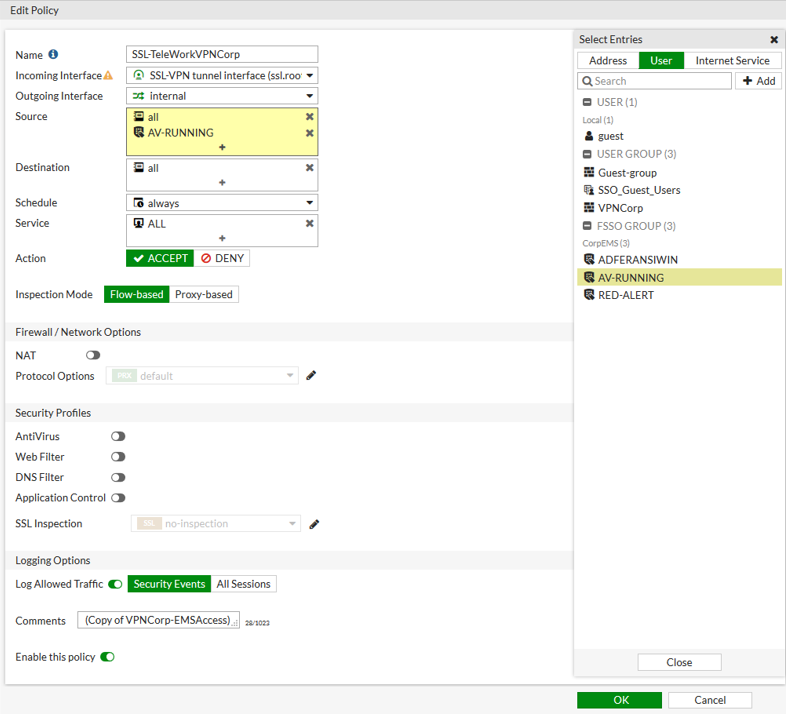The width and height of the screenshot is (786, 714).
Task: Switch to the User tab
Action: (x=661, y=60)
